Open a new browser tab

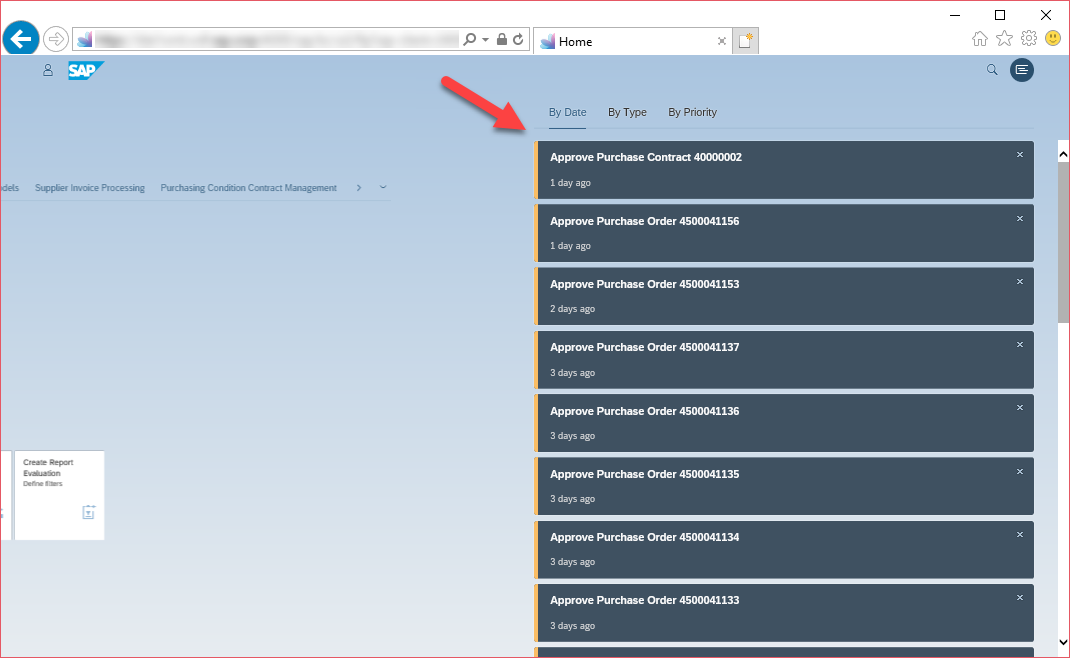[x=745, y=40]
